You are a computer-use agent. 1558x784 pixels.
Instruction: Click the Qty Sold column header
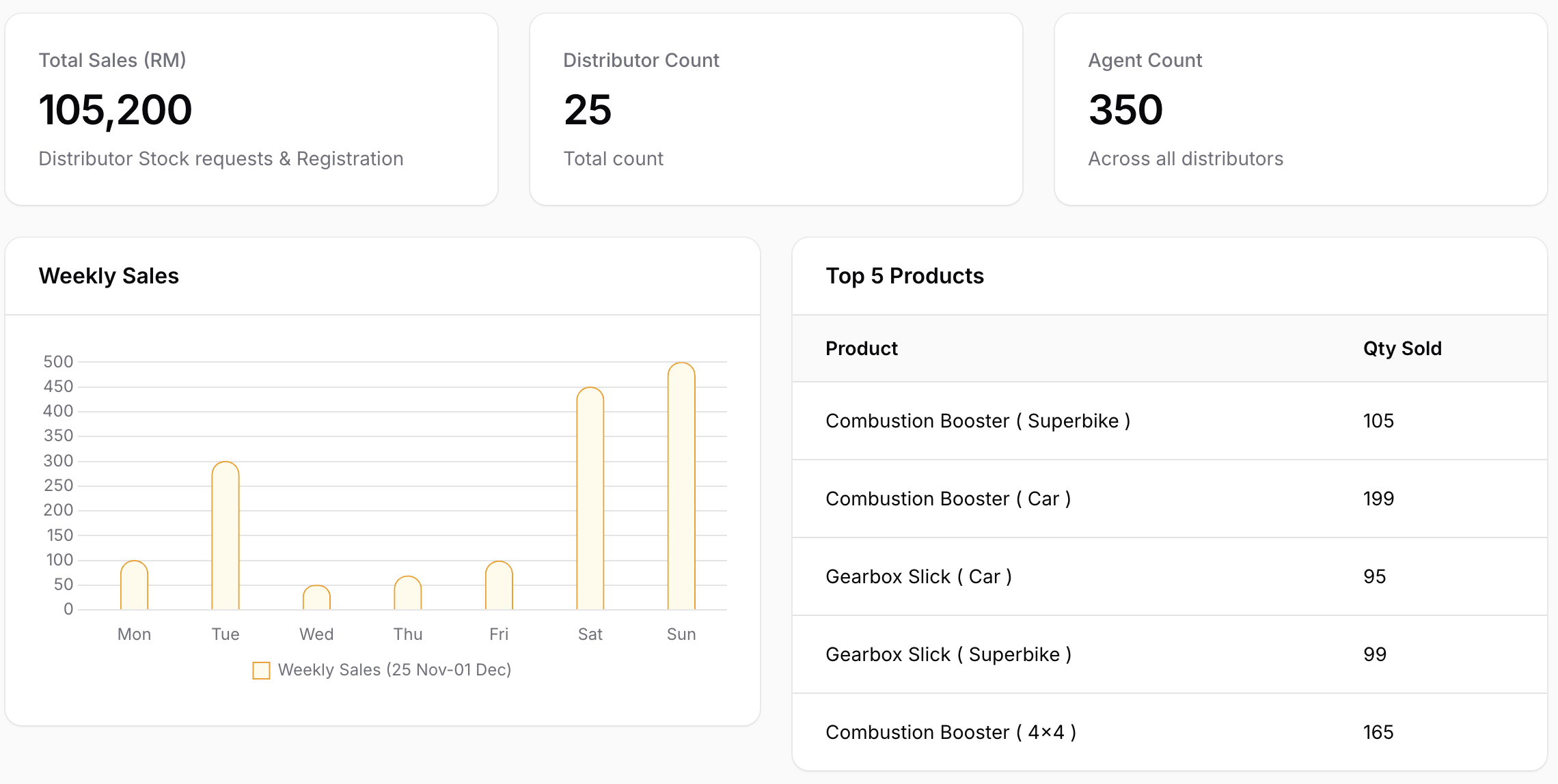1402,348
